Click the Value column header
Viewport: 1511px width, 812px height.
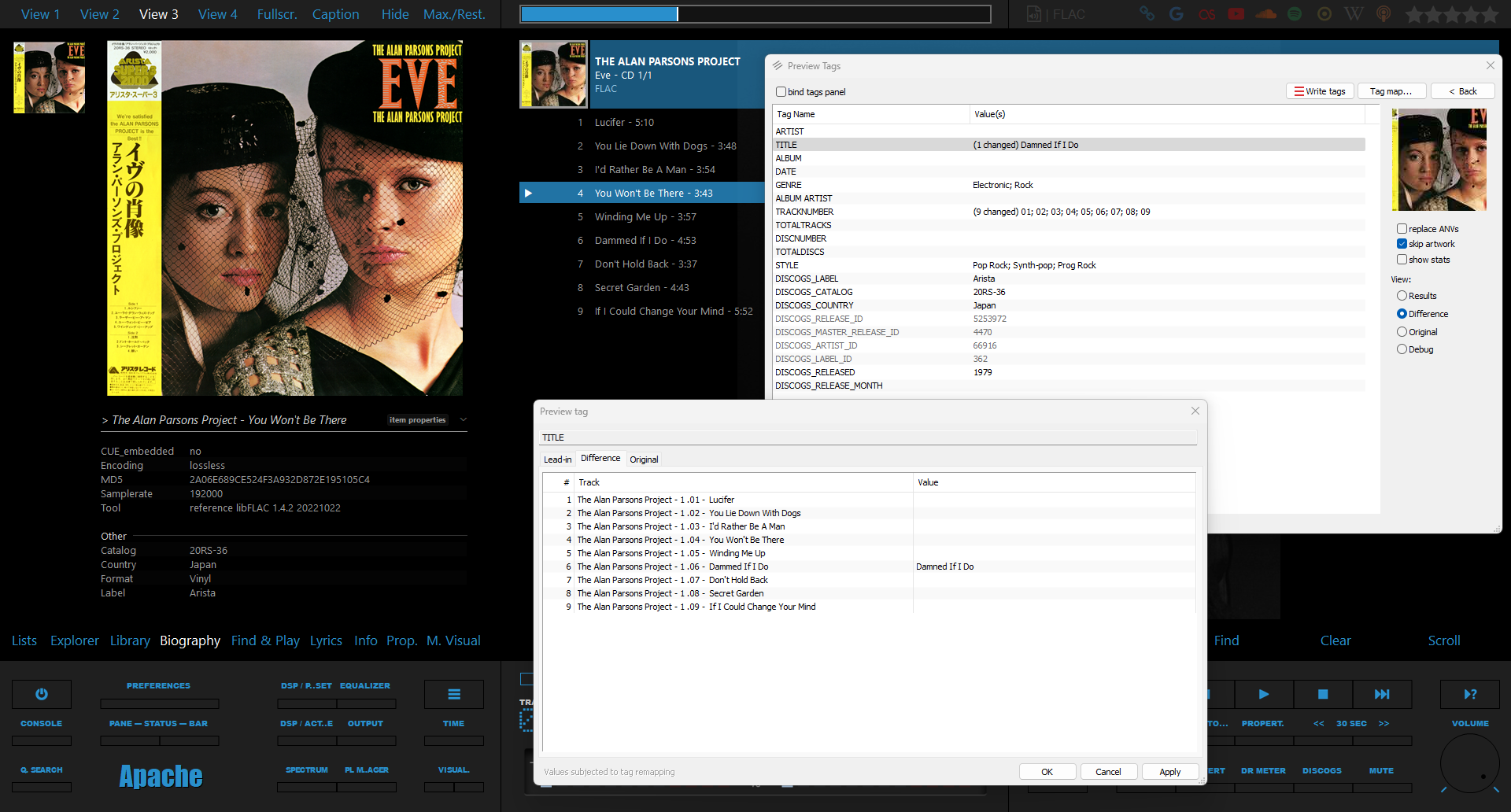1054,482
